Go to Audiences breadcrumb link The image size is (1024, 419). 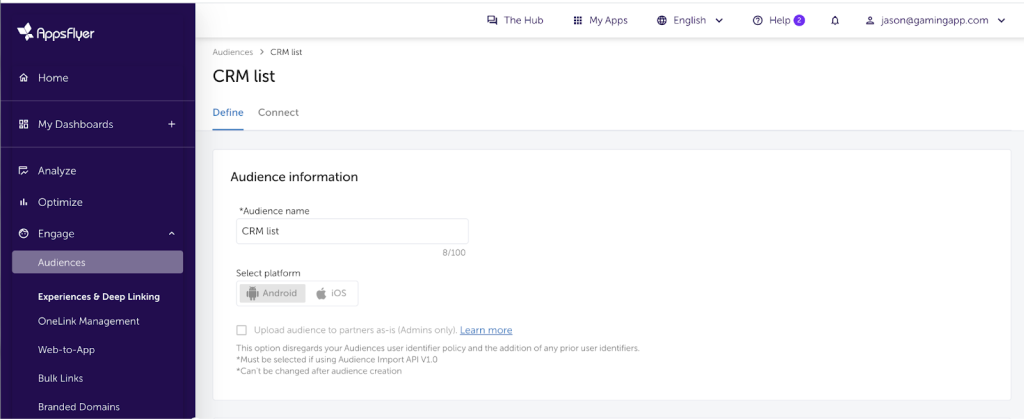coord(231,51)
